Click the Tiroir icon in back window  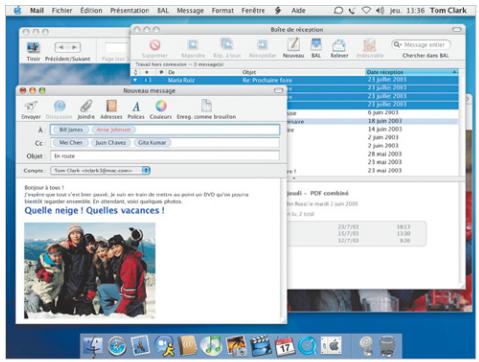coord(33,47)
